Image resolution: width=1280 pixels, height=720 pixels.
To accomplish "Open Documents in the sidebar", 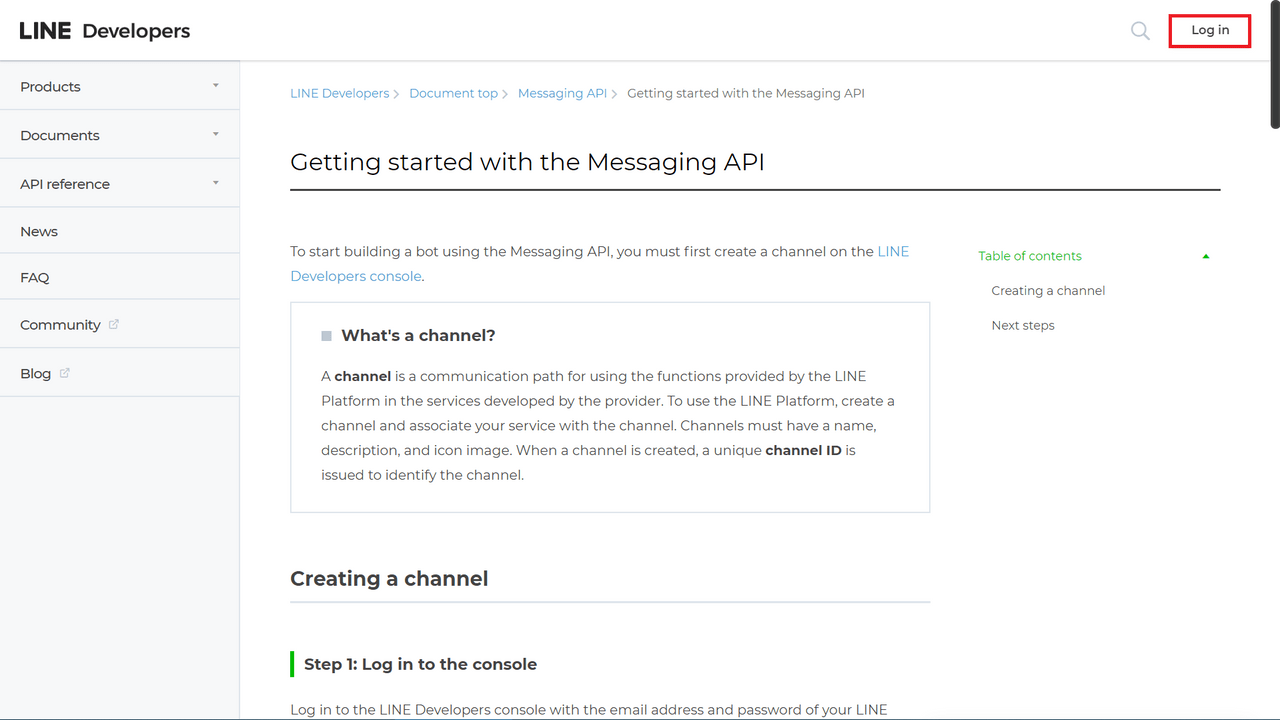I will [x=60, y=135].
